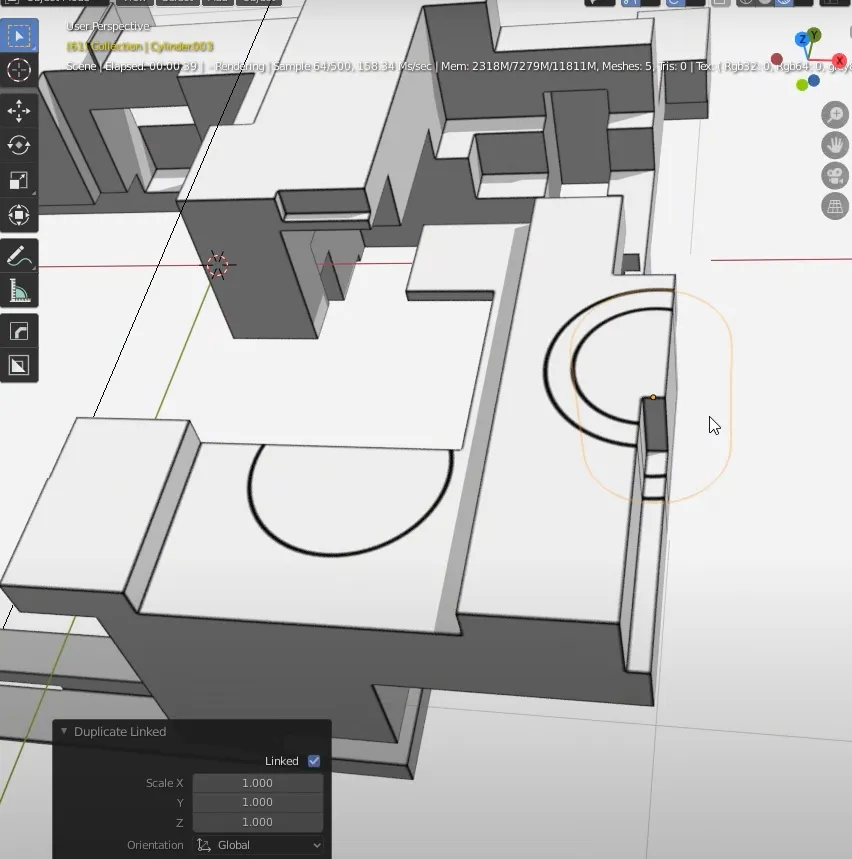Click the diagonal half-filled square tool icon

pos(19,365)
